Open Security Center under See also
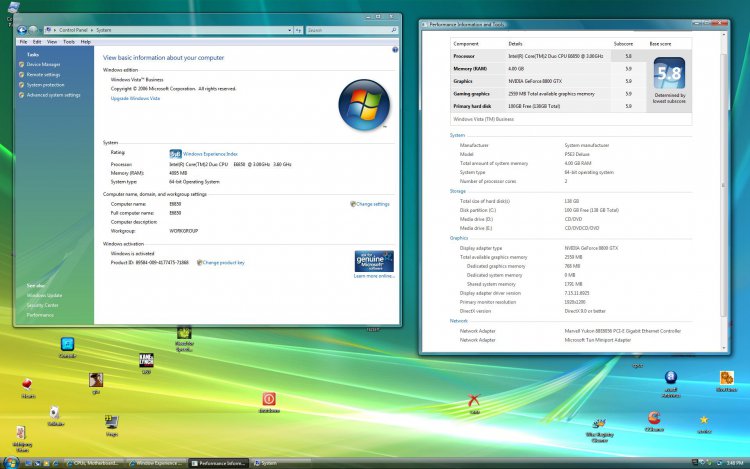 (x=43, y=305)
